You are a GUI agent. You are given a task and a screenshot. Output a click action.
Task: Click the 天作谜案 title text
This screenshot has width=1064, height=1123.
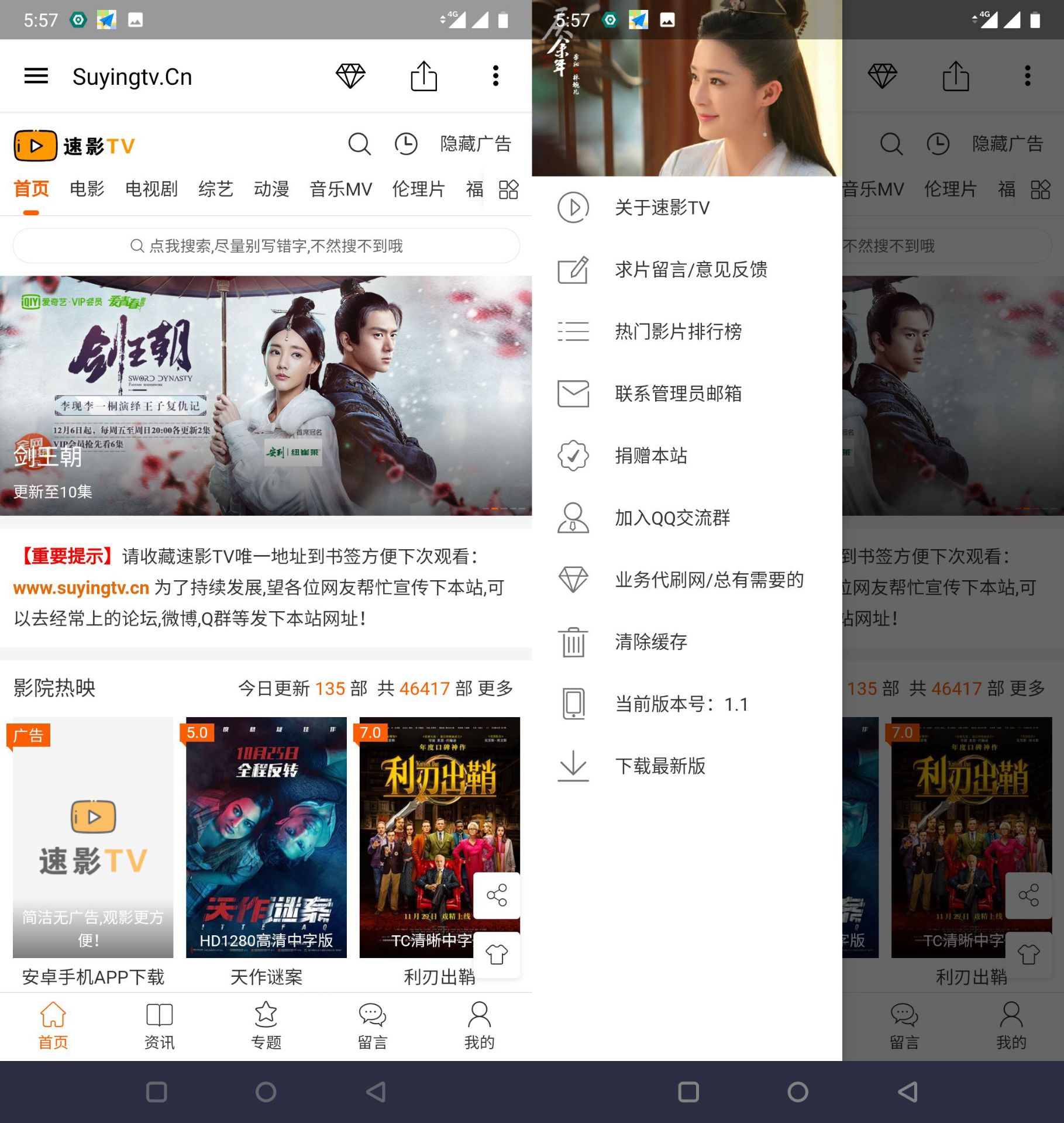(x=266, y=977)
